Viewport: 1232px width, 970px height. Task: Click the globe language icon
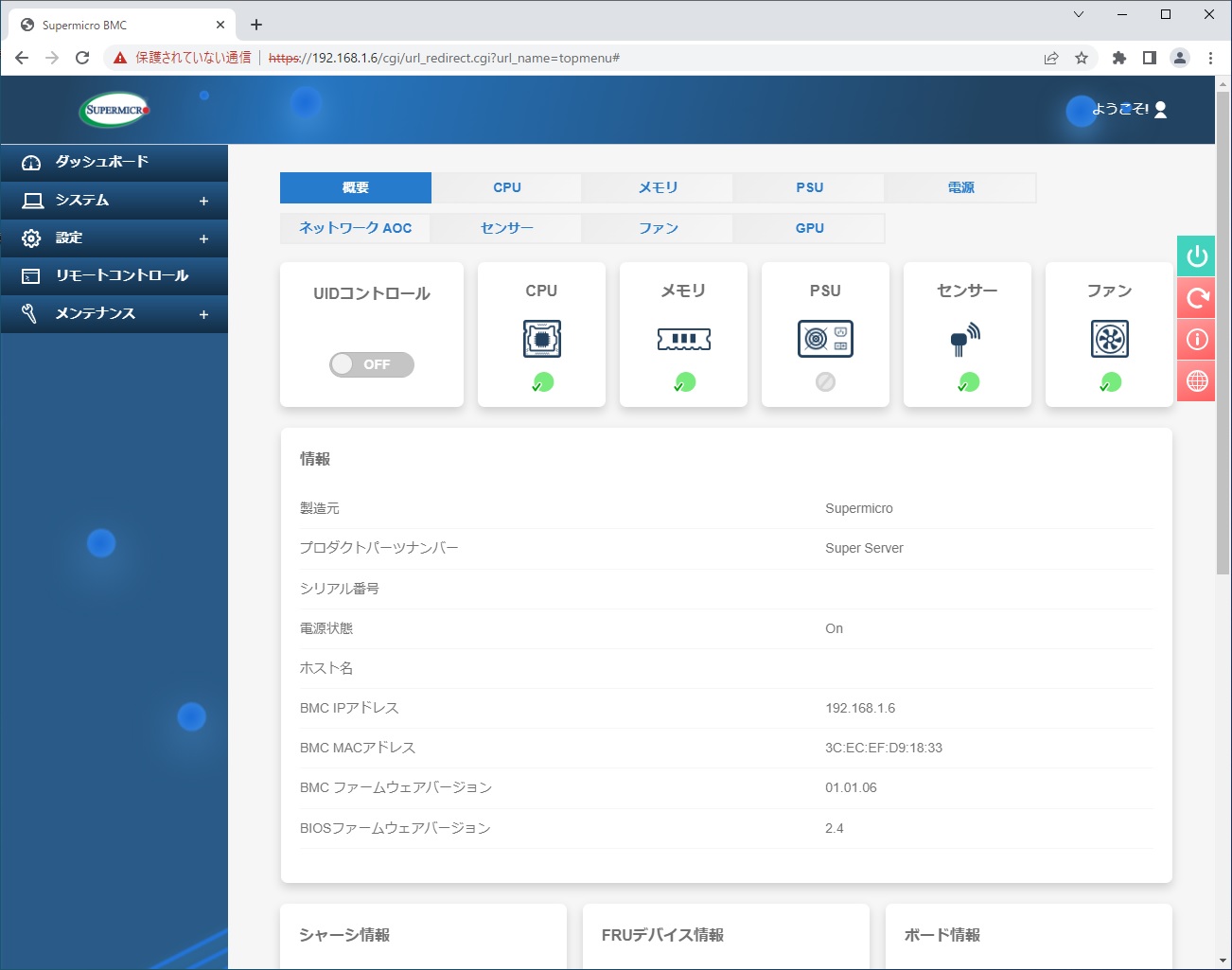[x=1195, y=380]
